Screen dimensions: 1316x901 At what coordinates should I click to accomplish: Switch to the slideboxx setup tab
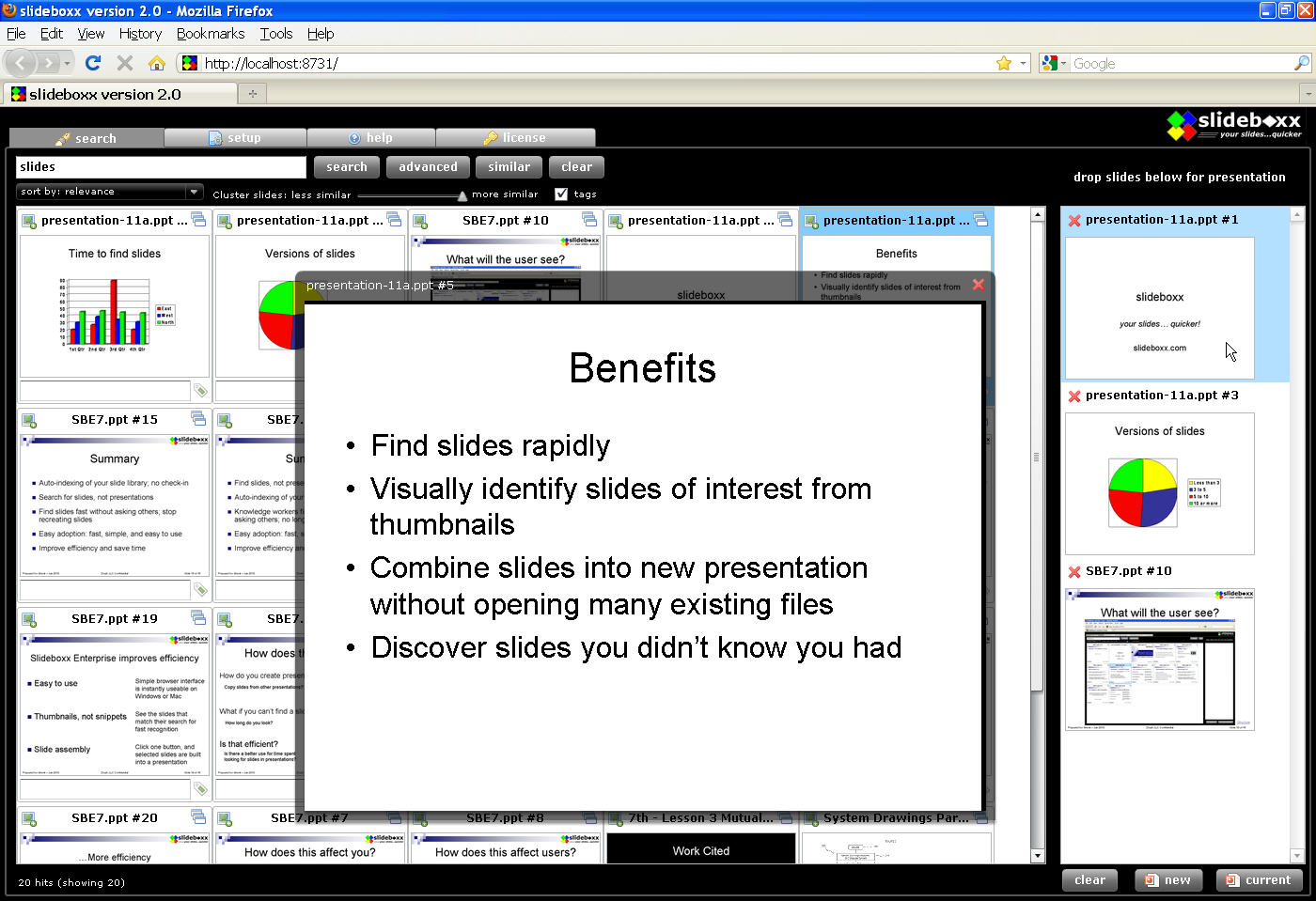(x=235, y=138)
